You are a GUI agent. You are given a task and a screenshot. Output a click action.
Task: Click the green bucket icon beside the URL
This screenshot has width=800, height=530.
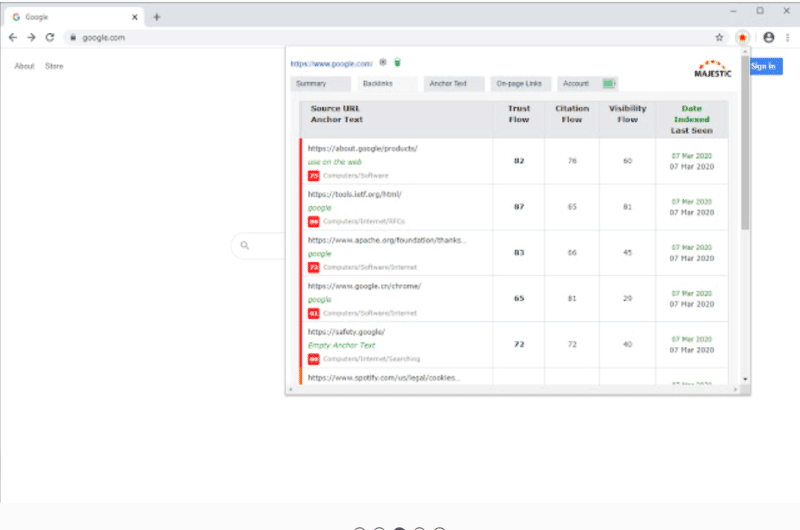(x=397, y=62)
